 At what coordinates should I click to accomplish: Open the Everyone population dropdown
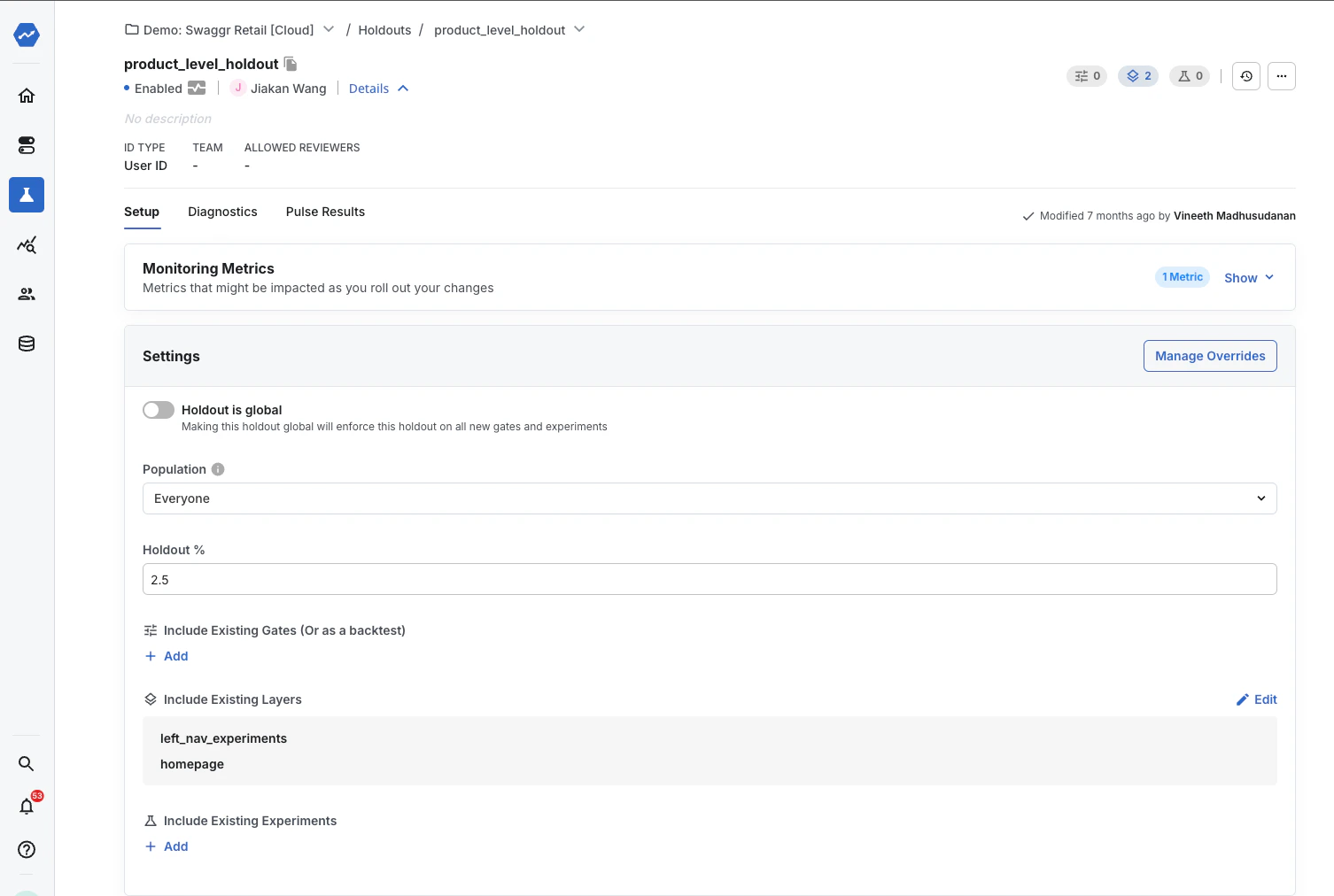coord(709,498)
